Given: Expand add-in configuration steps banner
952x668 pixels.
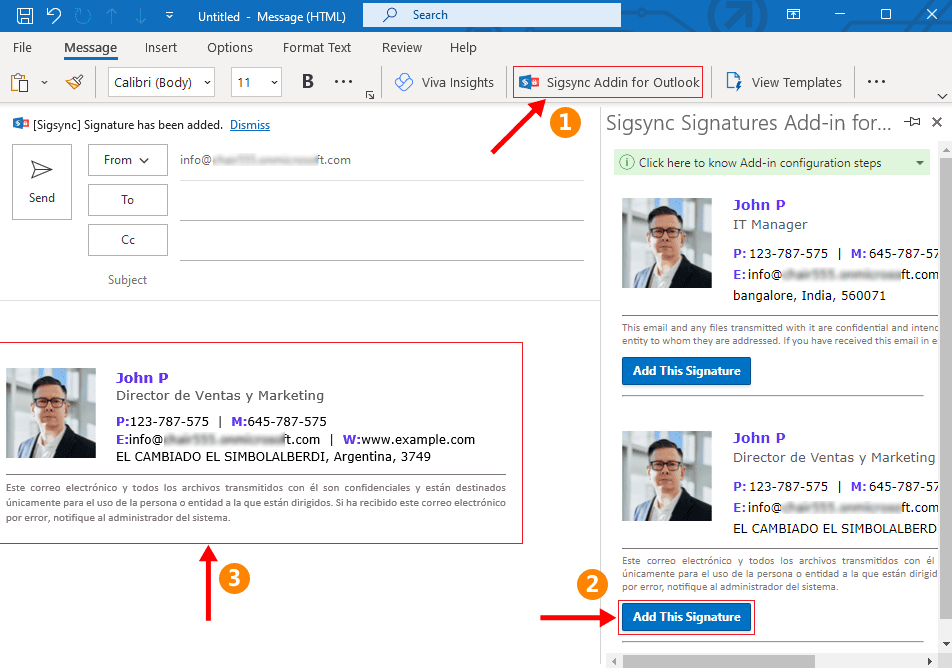Looking at the screenshot, I should (919, 163).
